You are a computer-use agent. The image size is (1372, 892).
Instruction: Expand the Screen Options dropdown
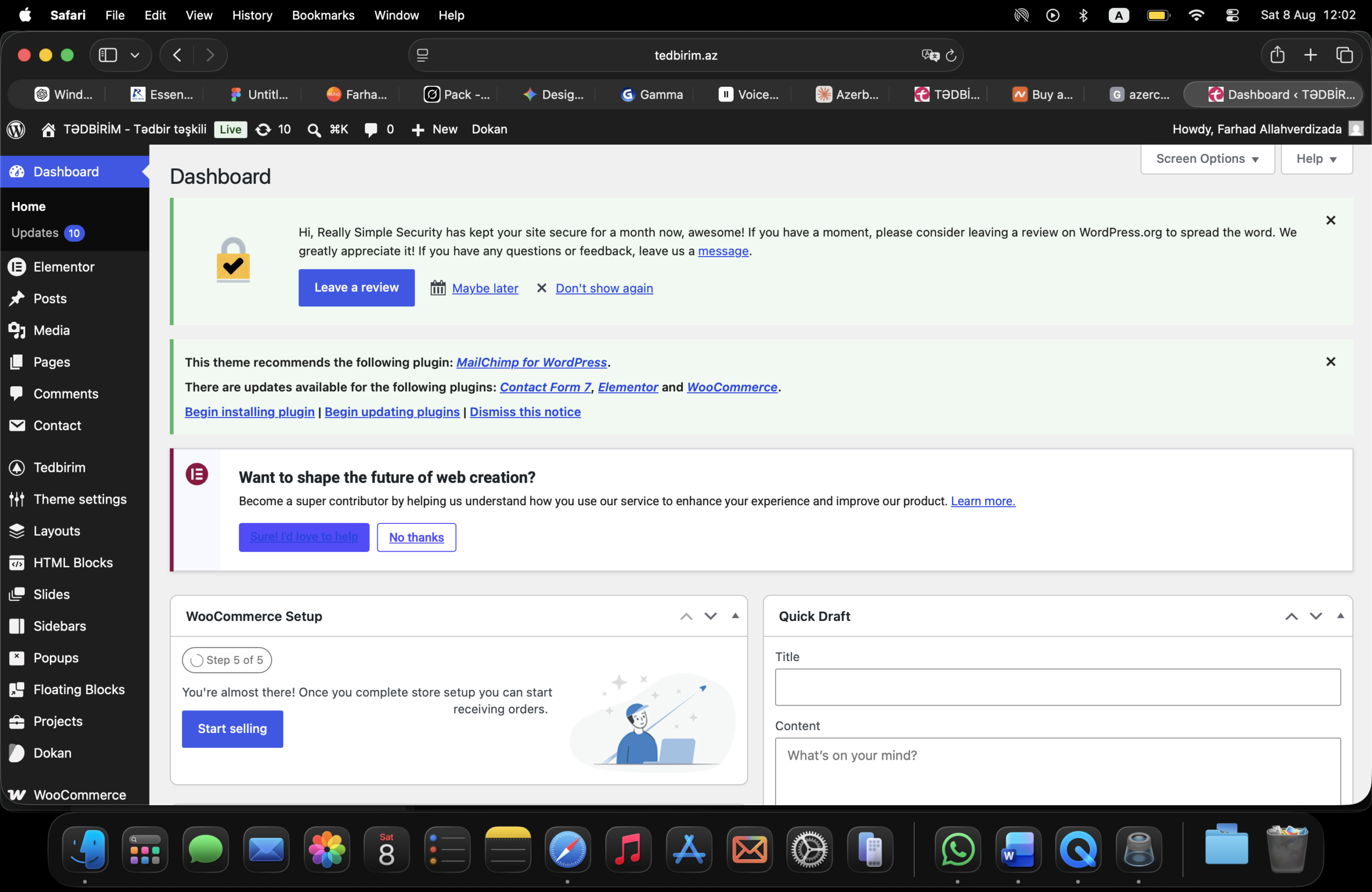click(x=1207, y=159)
